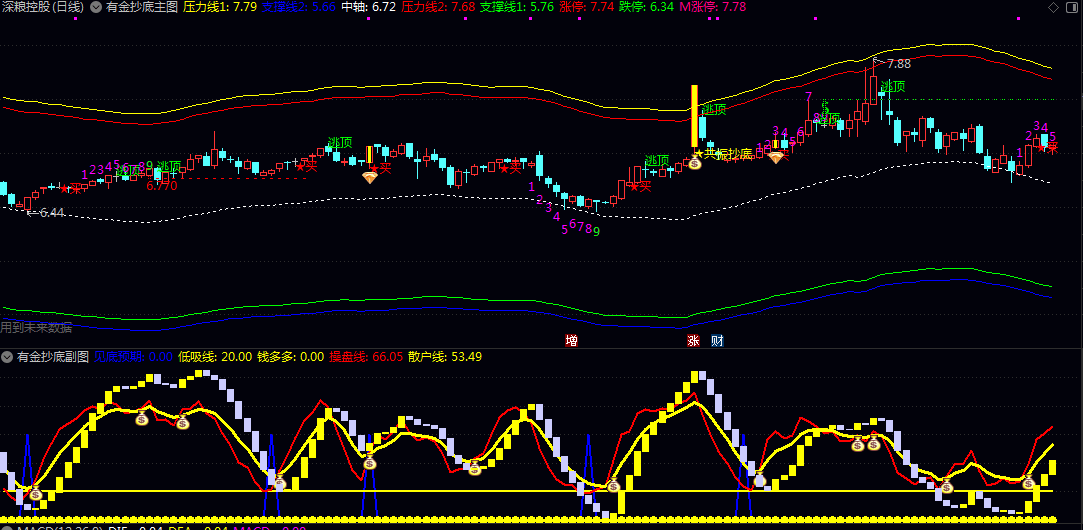Select the 压力线1: 7.79 legend value
The image size is (1083, 530).
(x=220, y=8)
